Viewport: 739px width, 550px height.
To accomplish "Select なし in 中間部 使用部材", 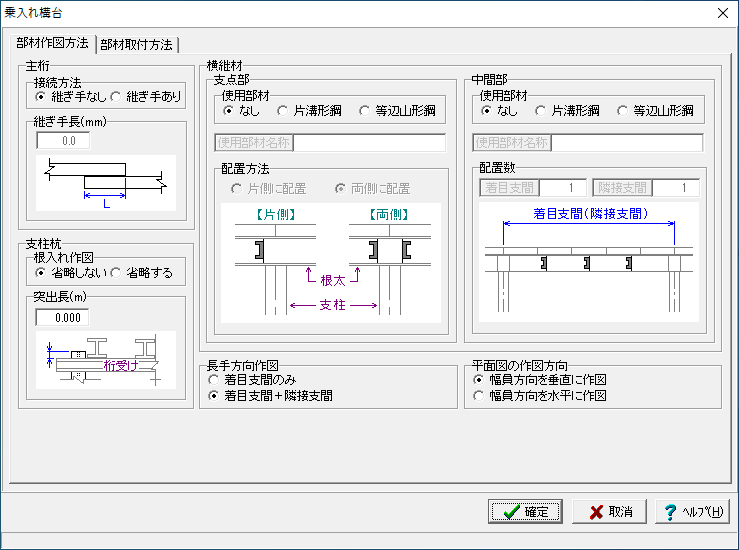I will (x=500, y=111).
